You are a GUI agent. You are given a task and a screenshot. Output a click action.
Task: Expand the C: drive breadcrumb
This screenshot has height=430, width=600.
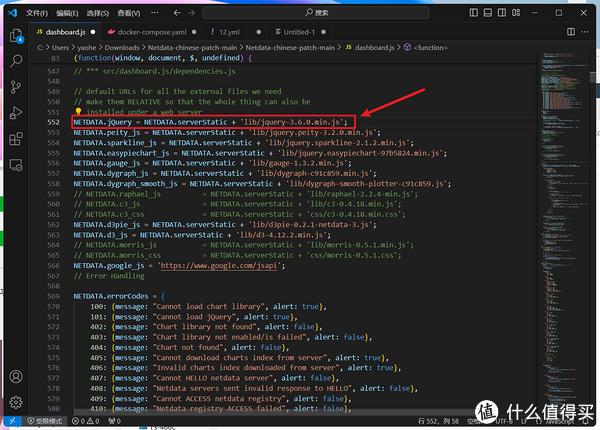[x=40, y=47]
